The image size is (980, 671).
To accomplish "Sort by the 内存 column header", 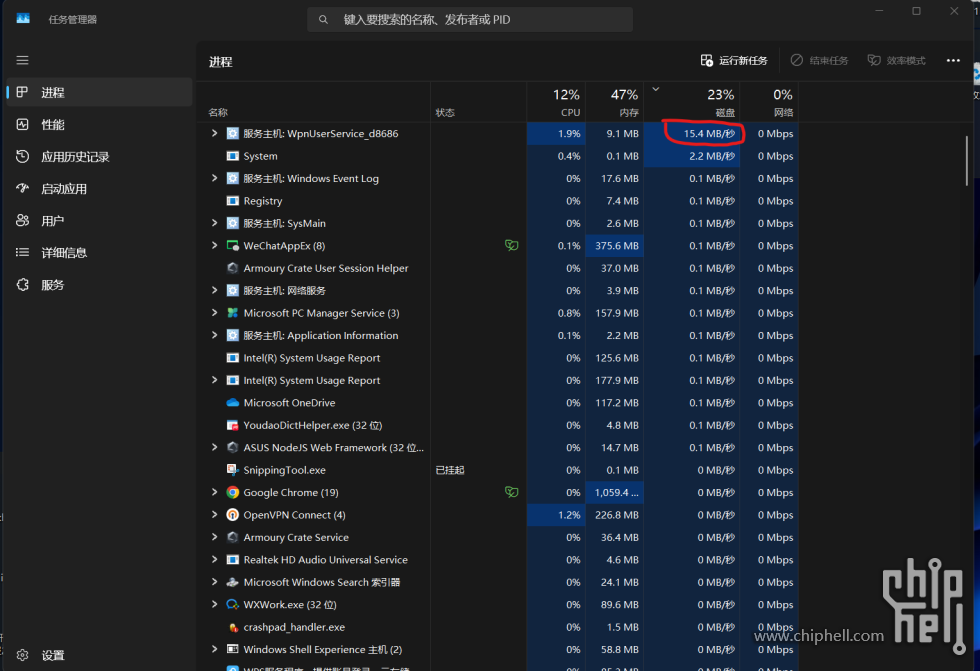I will tap(615, 102).
